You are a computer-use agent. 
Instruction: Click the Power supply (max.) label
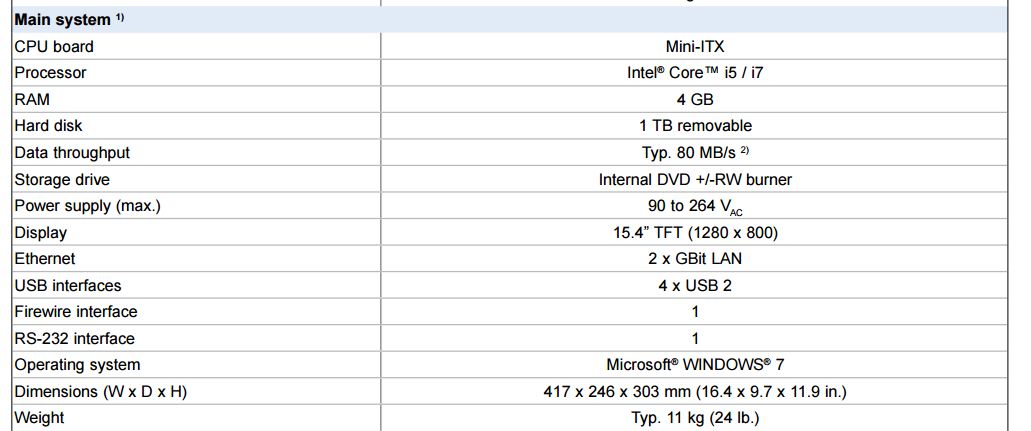[87, 206]
